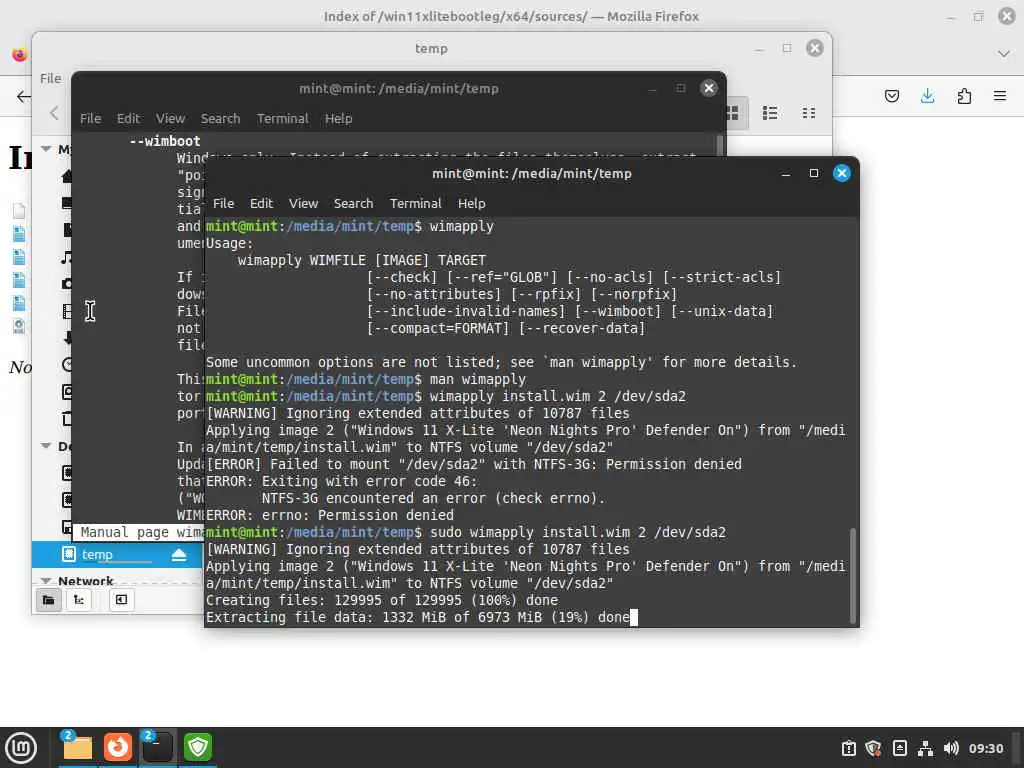Open green shield app in taskbar
This screenshot has height=768, width=1024.
[x=198, y=747]
